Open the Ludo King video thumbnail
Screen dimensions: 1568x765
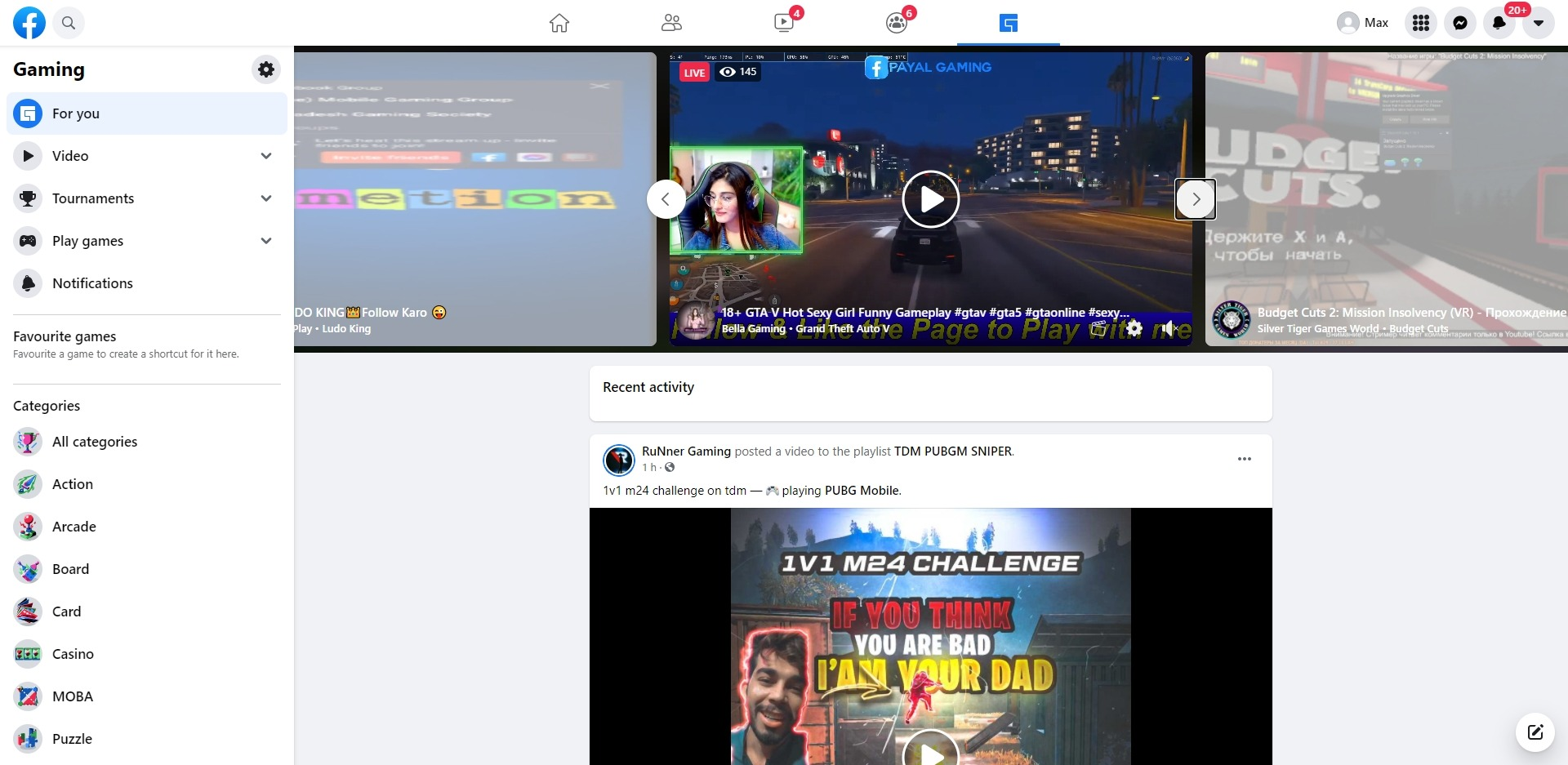(x=475, y=199)
